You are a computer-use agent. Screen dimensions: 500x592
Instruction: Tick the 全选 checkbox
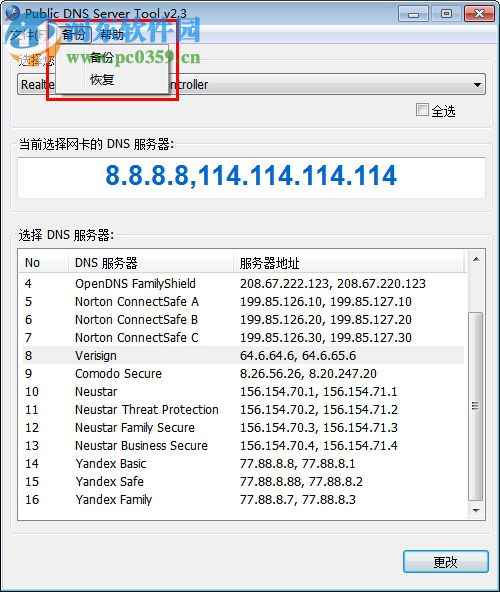(x=422, y=110)
